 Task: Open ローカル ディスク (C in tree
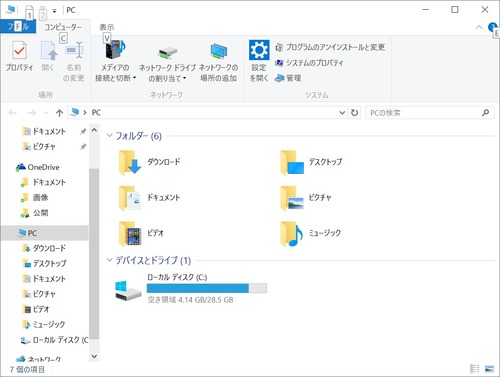pos(55,340)
